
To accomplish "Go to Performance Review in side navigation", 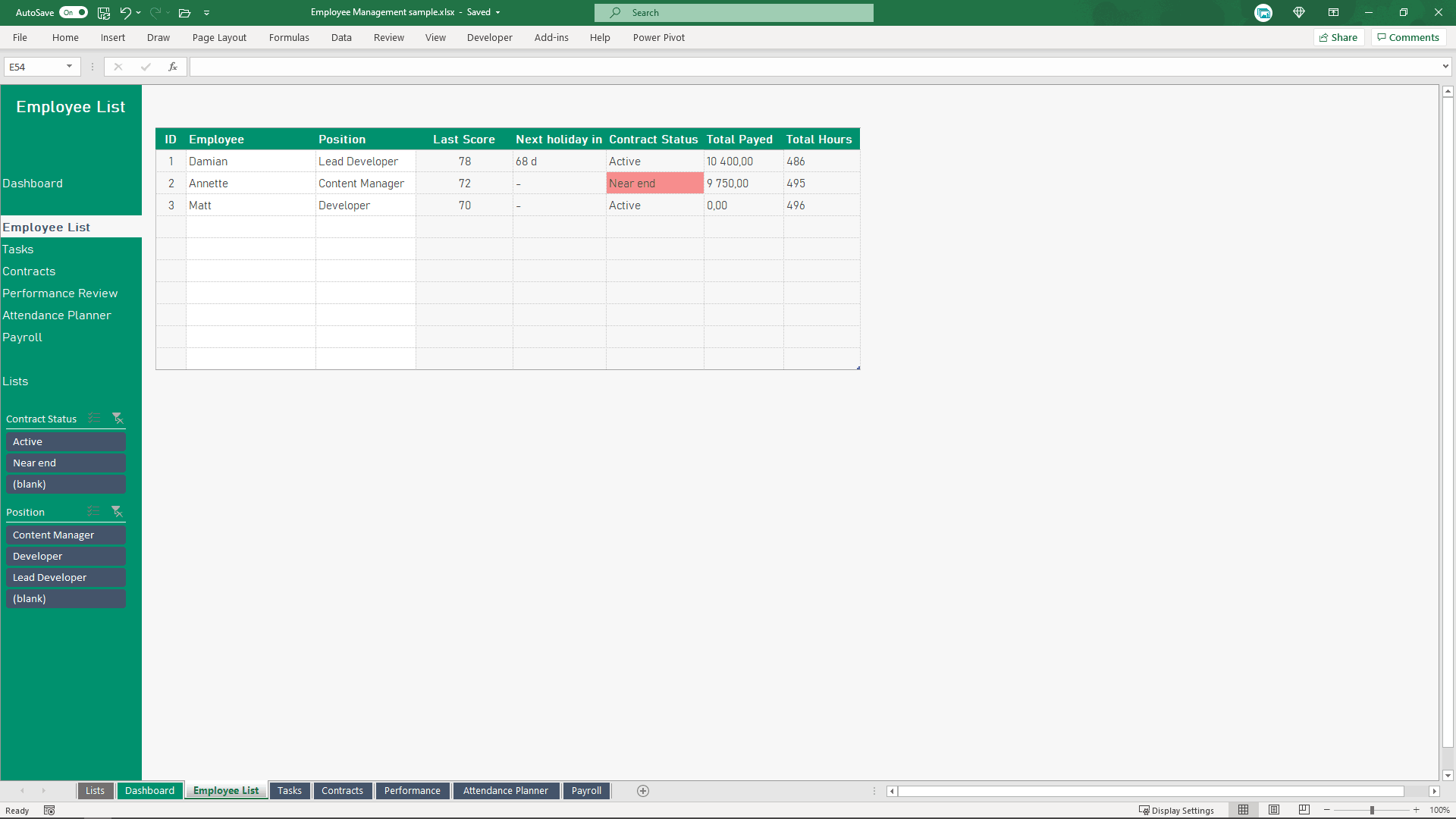I will pos(60,293).
